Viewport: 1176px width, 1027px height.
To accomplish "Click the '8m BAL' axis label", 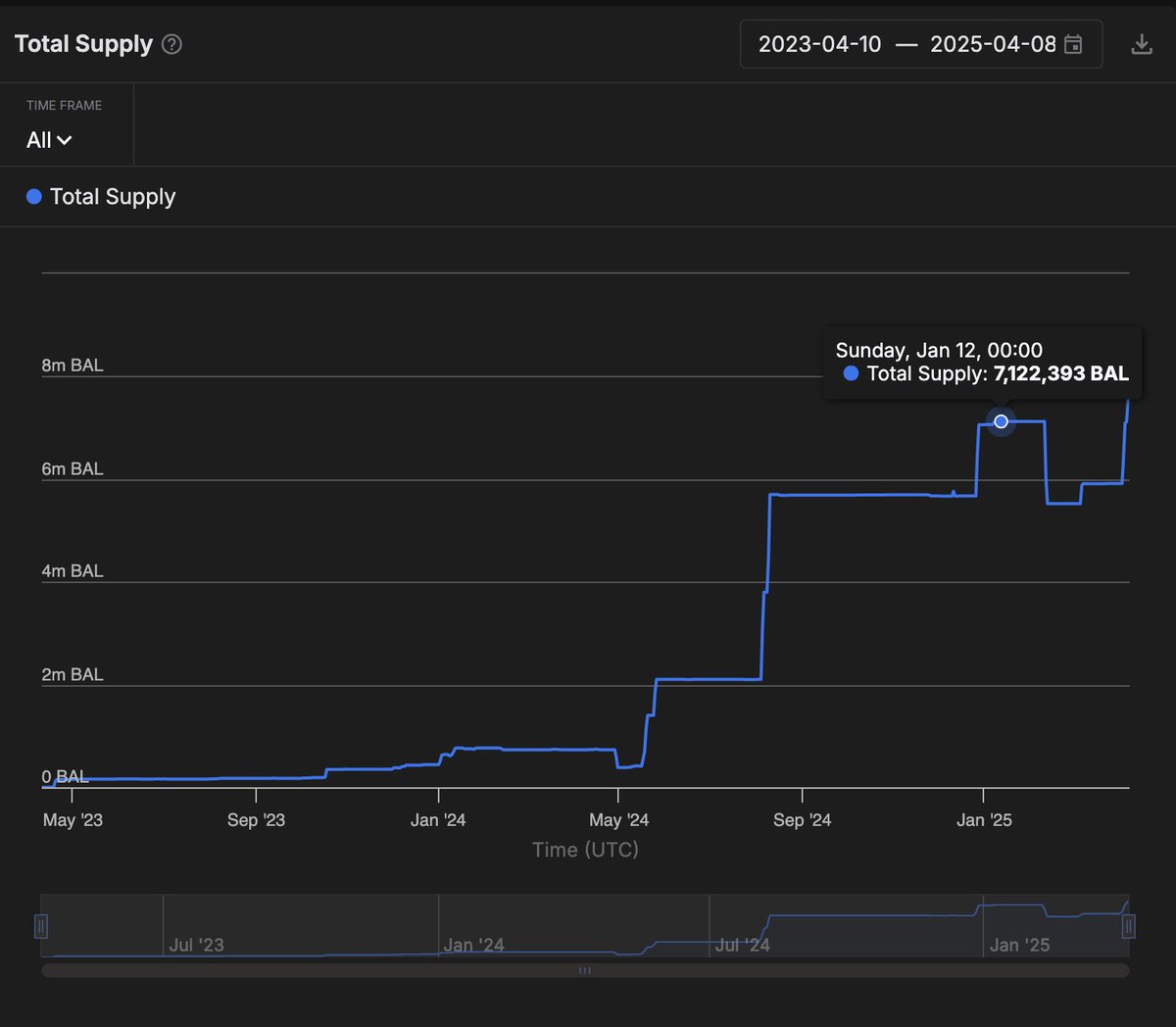I will [x=73, y=366].
